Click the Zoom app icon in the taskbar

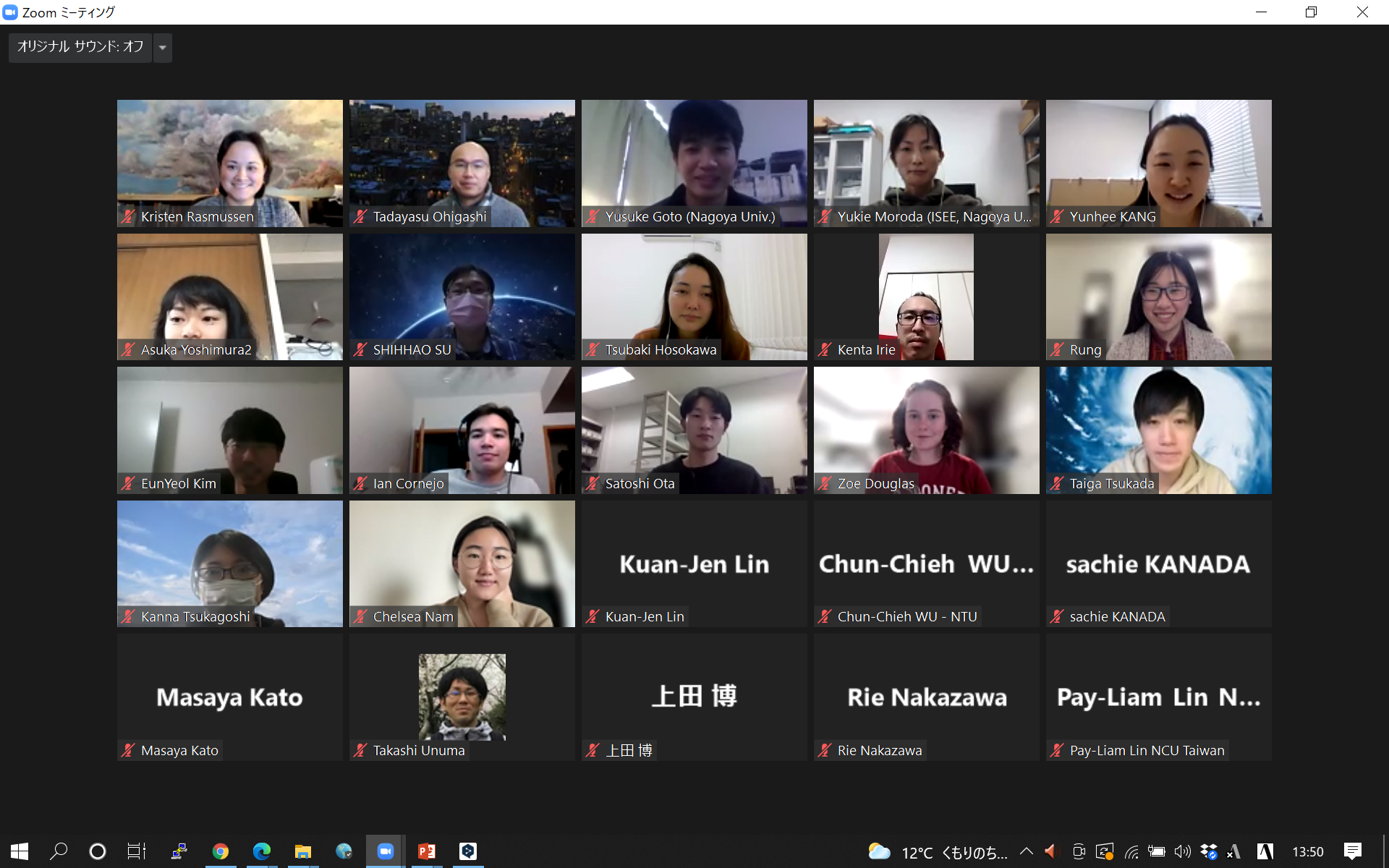[385, 851]
